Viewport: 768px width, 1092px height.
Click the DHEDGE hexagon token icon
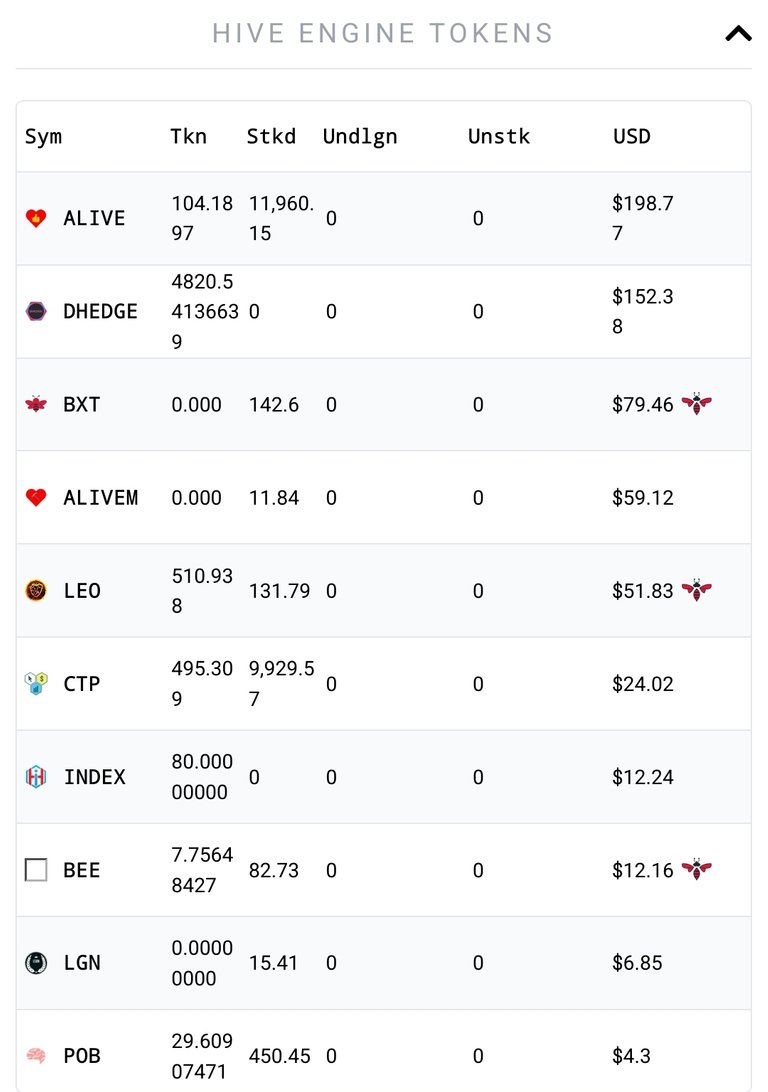(x=36, y=311)
